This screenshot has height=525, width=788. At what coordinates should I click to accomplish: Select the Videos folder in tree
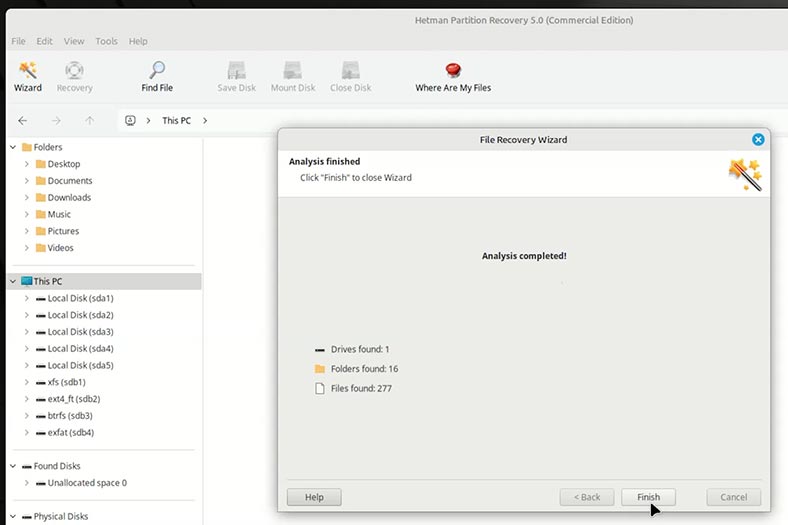tap(55, 248)
